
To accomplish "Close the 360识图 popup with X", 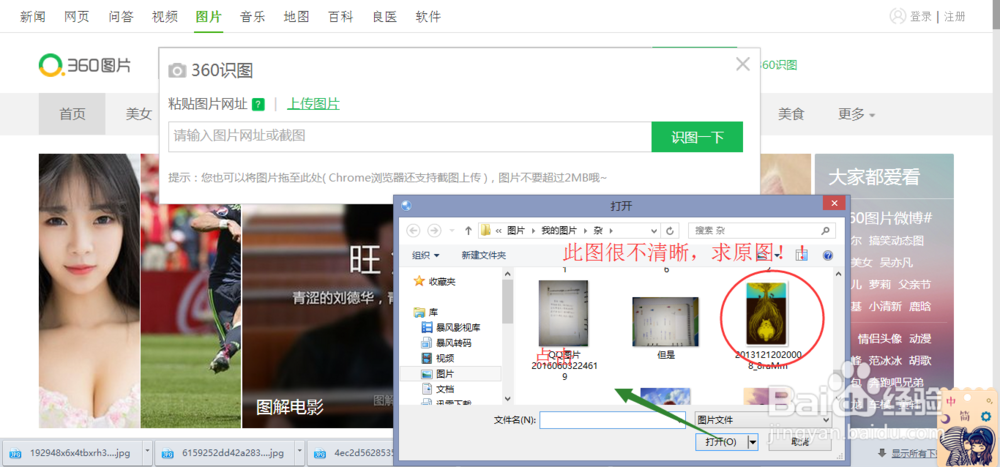I will (742, 64).
